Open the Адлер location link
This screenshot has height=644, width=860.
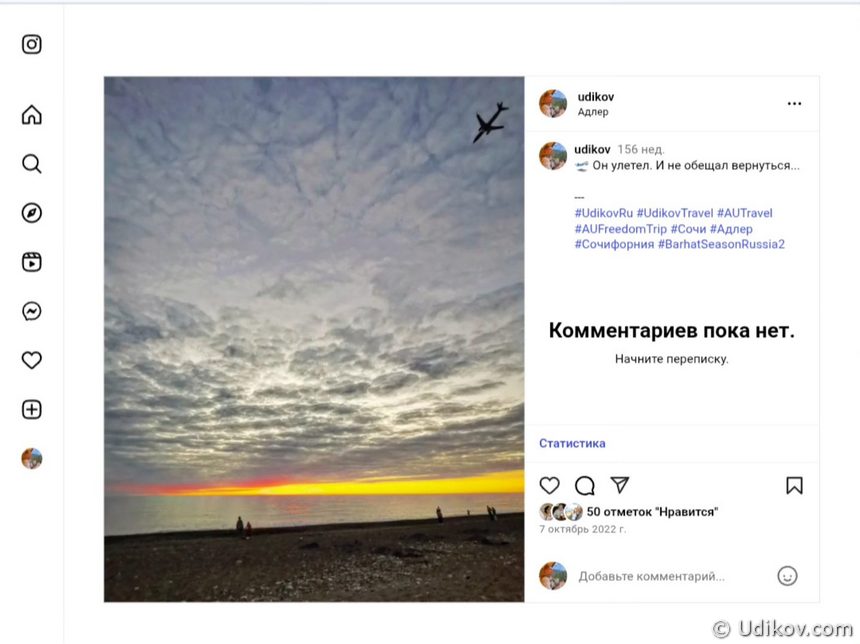pyautogui.click(x=593, y=112)
